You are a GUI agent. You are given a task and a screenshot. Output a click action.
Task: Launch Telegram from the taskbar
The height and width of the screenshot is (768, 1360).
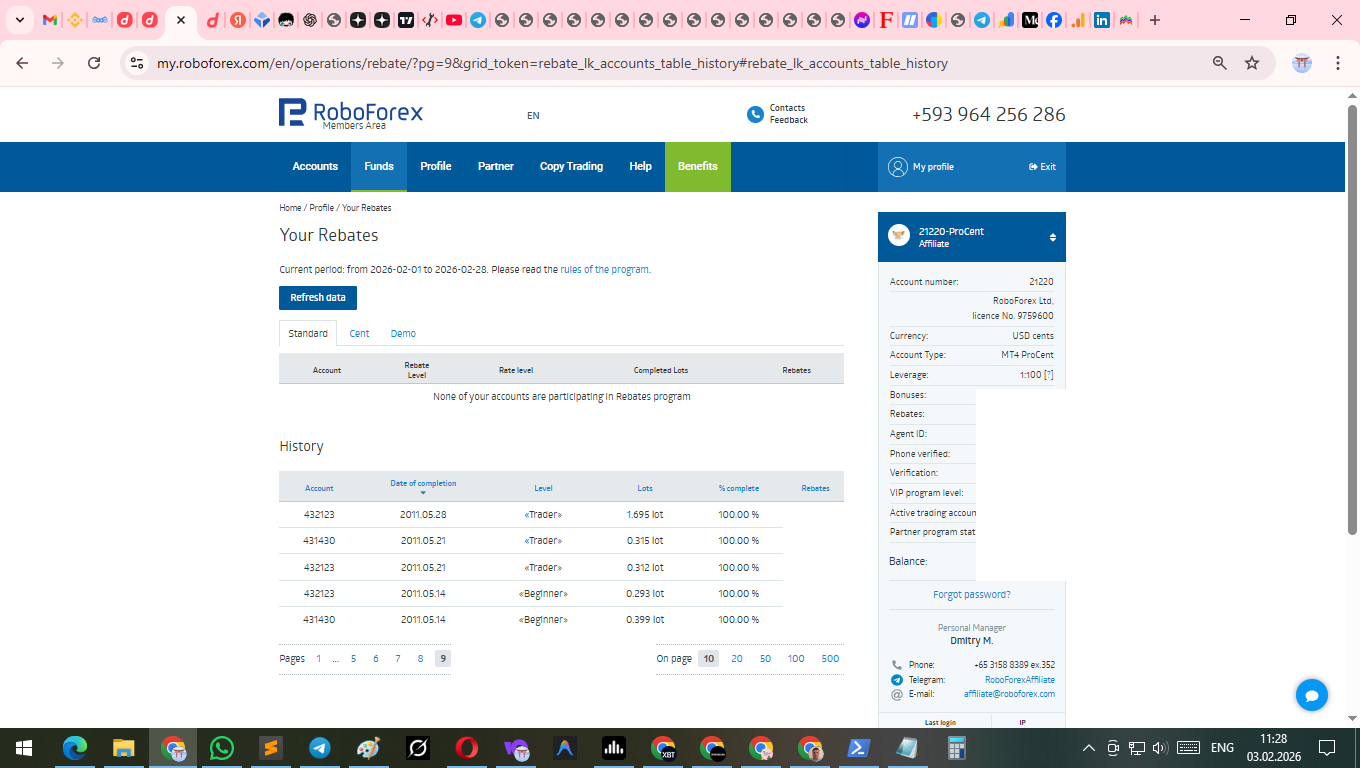coord(319,747)
